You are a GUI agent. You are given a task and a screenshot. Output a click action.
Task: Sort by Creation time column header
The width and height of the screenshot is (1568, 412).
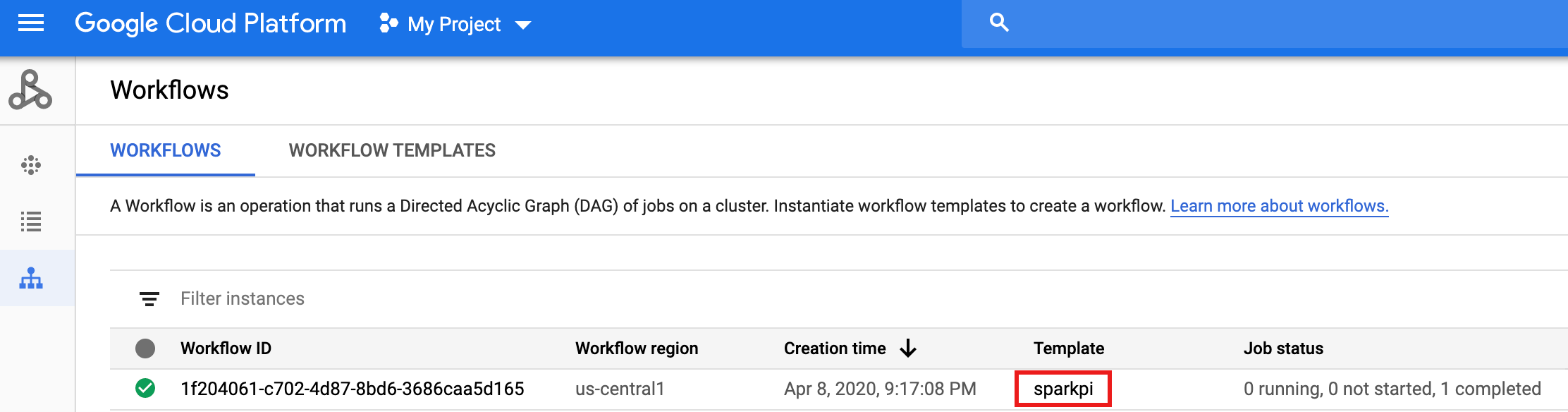(835, 349)
